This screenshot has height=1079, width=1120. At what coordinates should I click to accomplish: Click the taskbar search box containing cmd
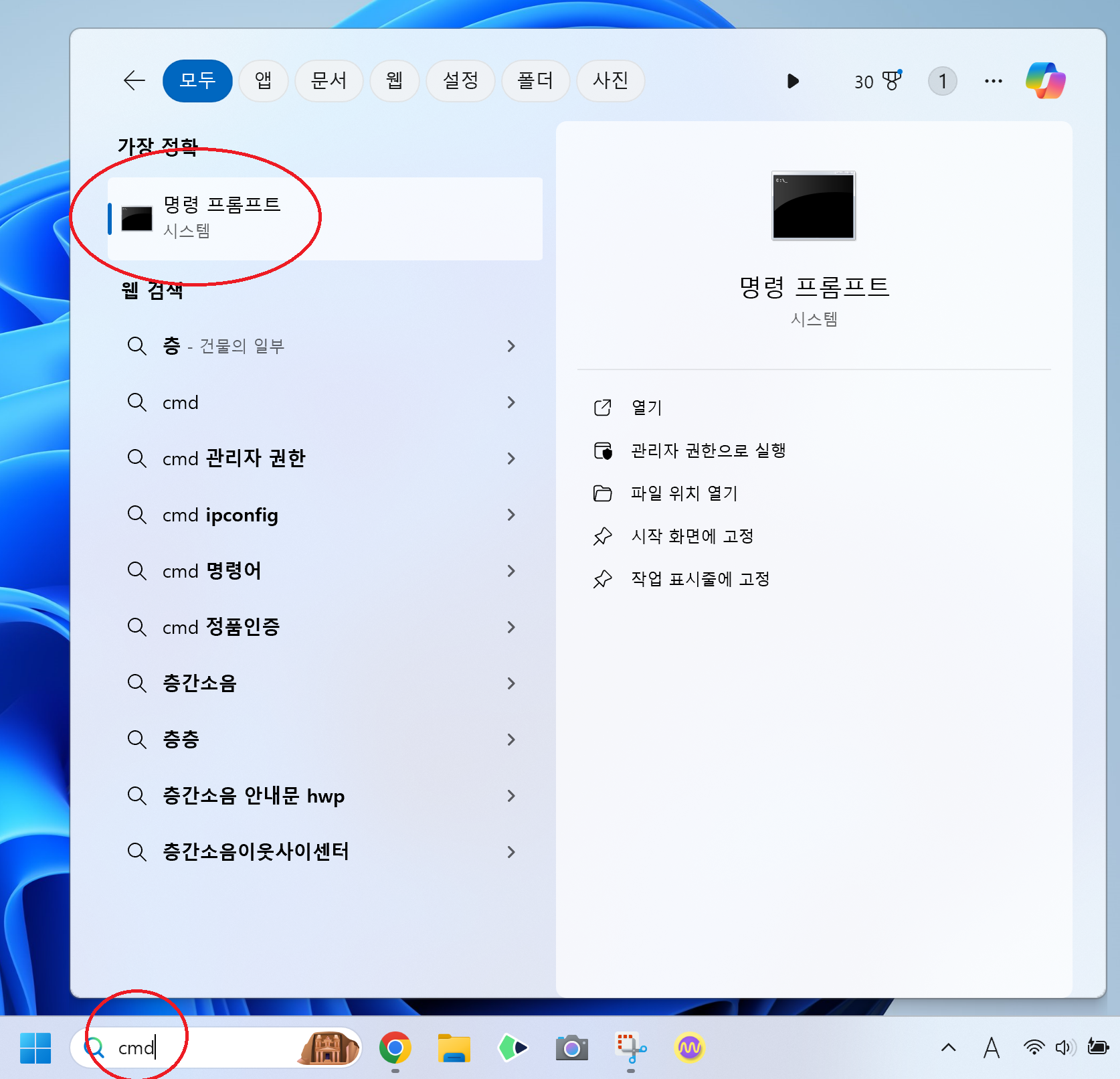click(215, 1048)
